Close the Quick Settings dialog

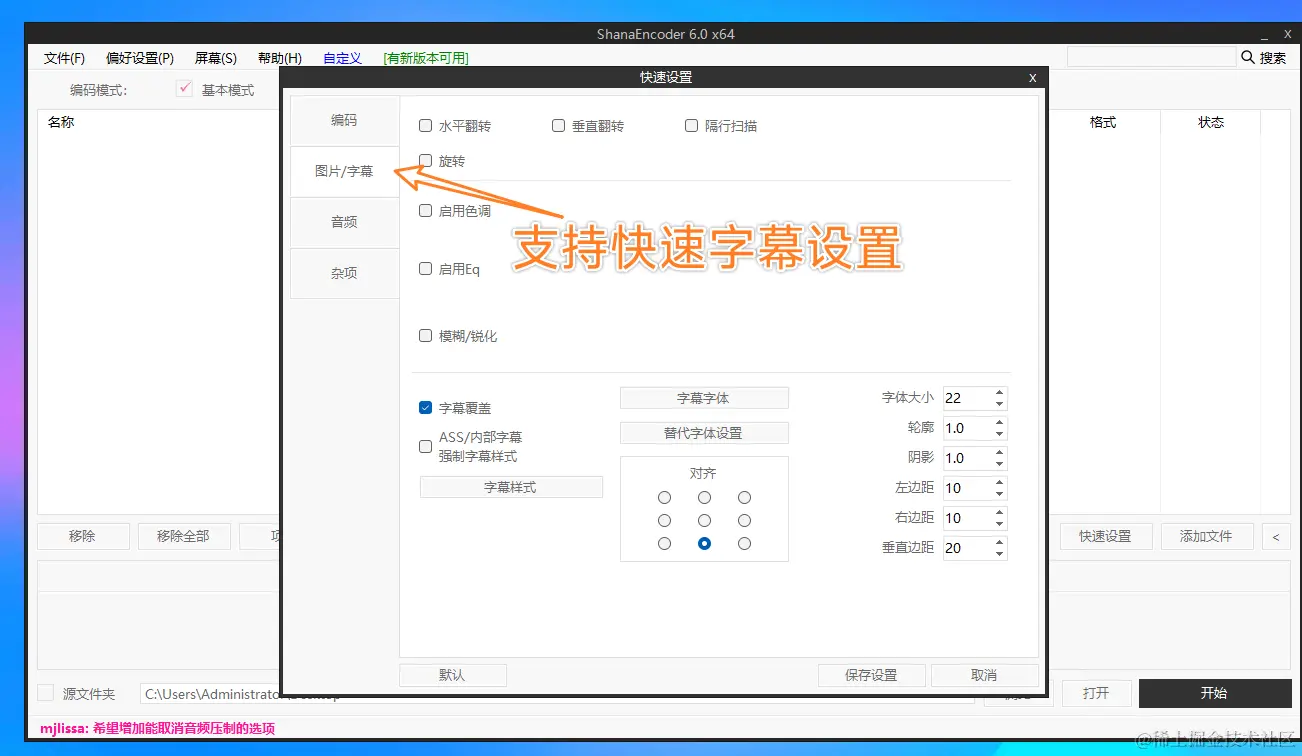(x=1033, y=77)
